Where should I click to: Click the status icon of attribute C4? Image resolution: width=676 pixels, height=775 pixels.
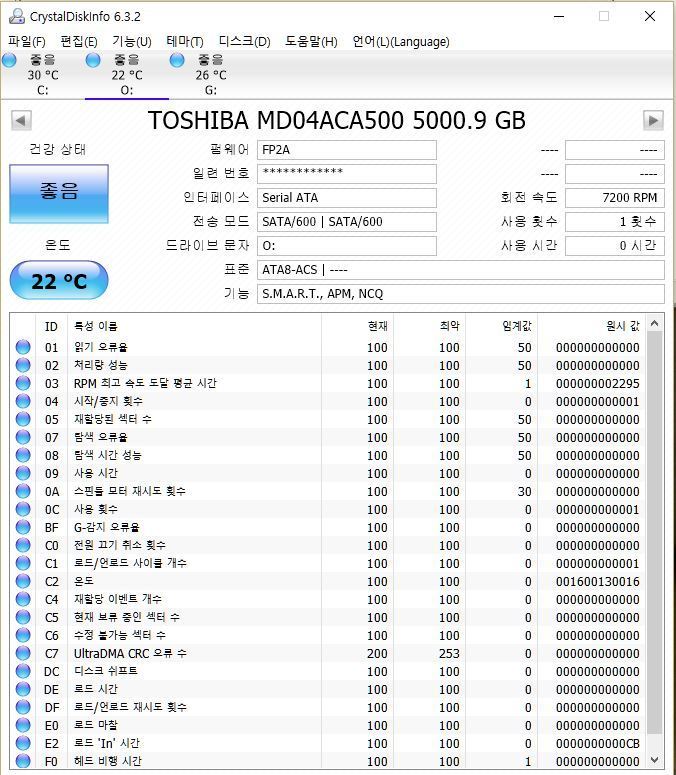(23, 599)
